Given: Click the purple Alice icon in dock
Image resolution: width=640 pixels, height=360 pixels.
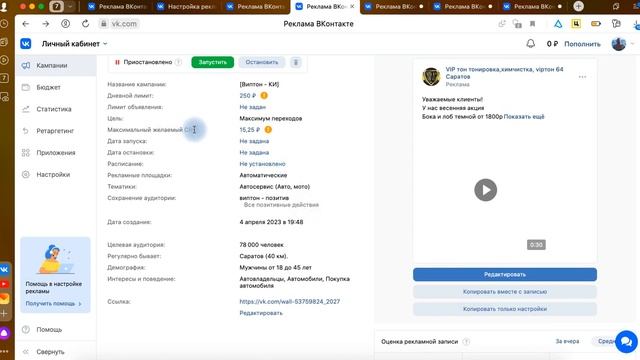Looking at the screenshot, I should coord(4,333).
